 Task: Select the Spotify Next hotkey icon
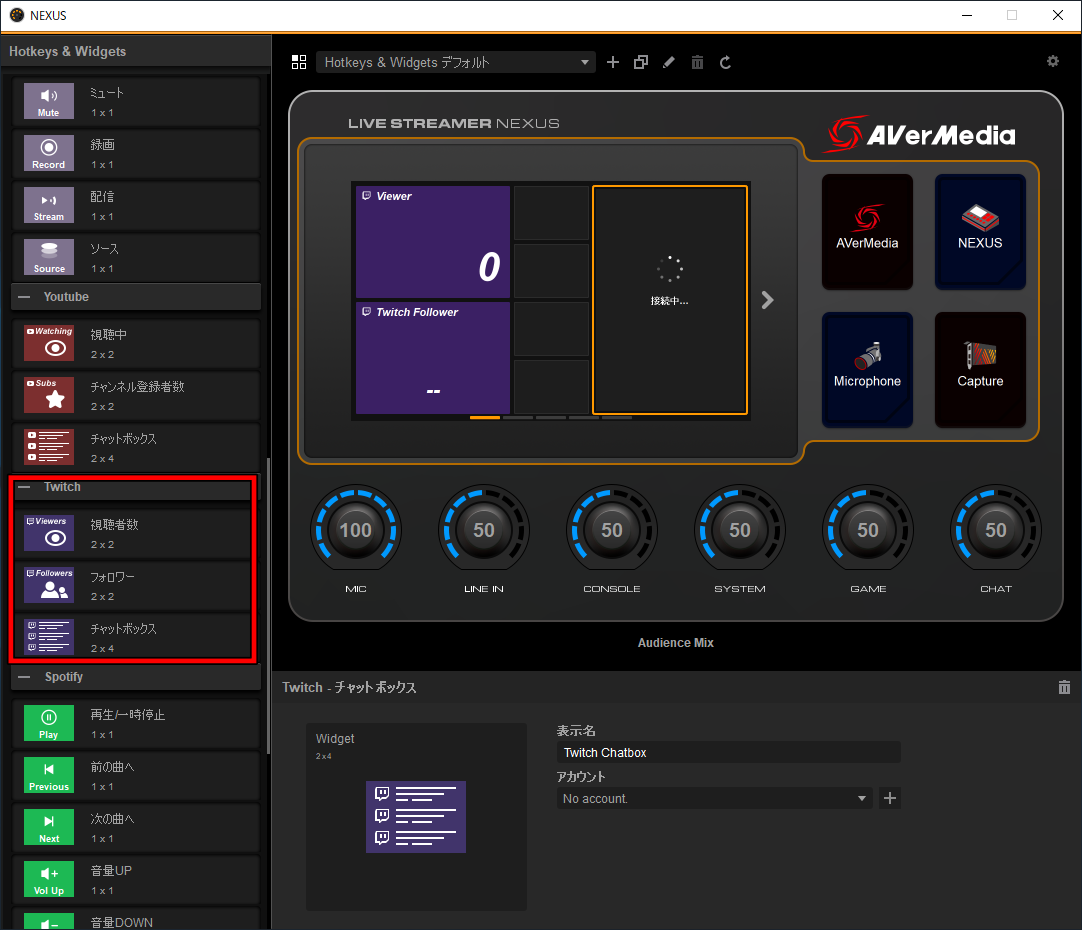(x=49, y=827)
